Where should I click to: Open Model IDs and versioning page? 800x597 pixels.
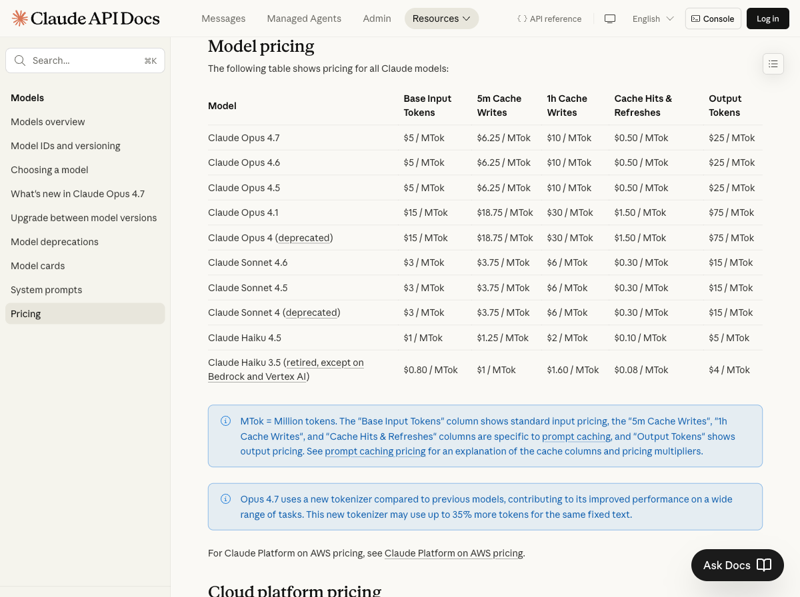pyautogui.click(x=65, y=146)
